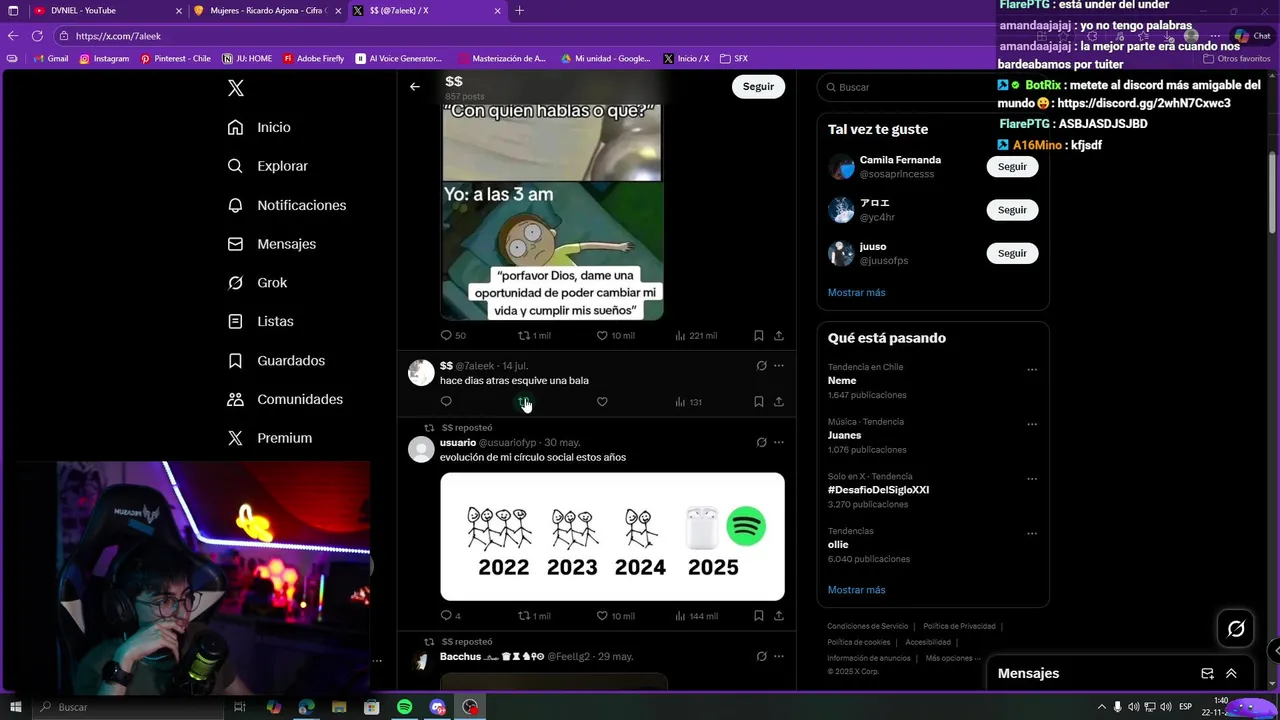Share the 'círculo social' post

[x=779, y=616]
